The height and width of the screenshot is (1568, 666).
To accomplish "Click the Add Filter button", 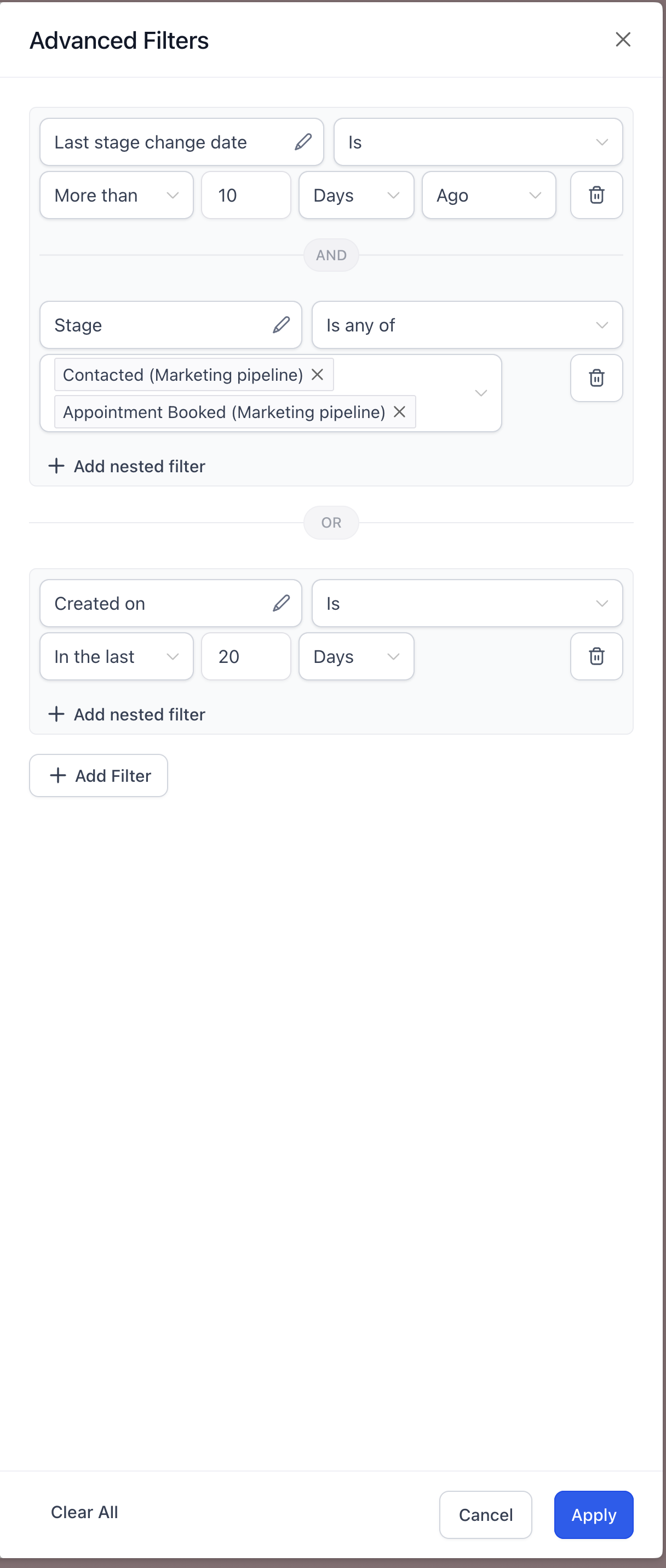I will point(99,775).
